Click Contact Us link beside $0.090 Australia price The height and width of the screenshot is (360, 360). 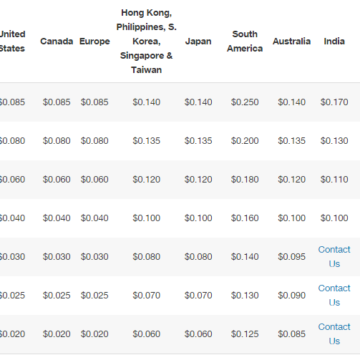pyautogui.click(x=334, y=295)
